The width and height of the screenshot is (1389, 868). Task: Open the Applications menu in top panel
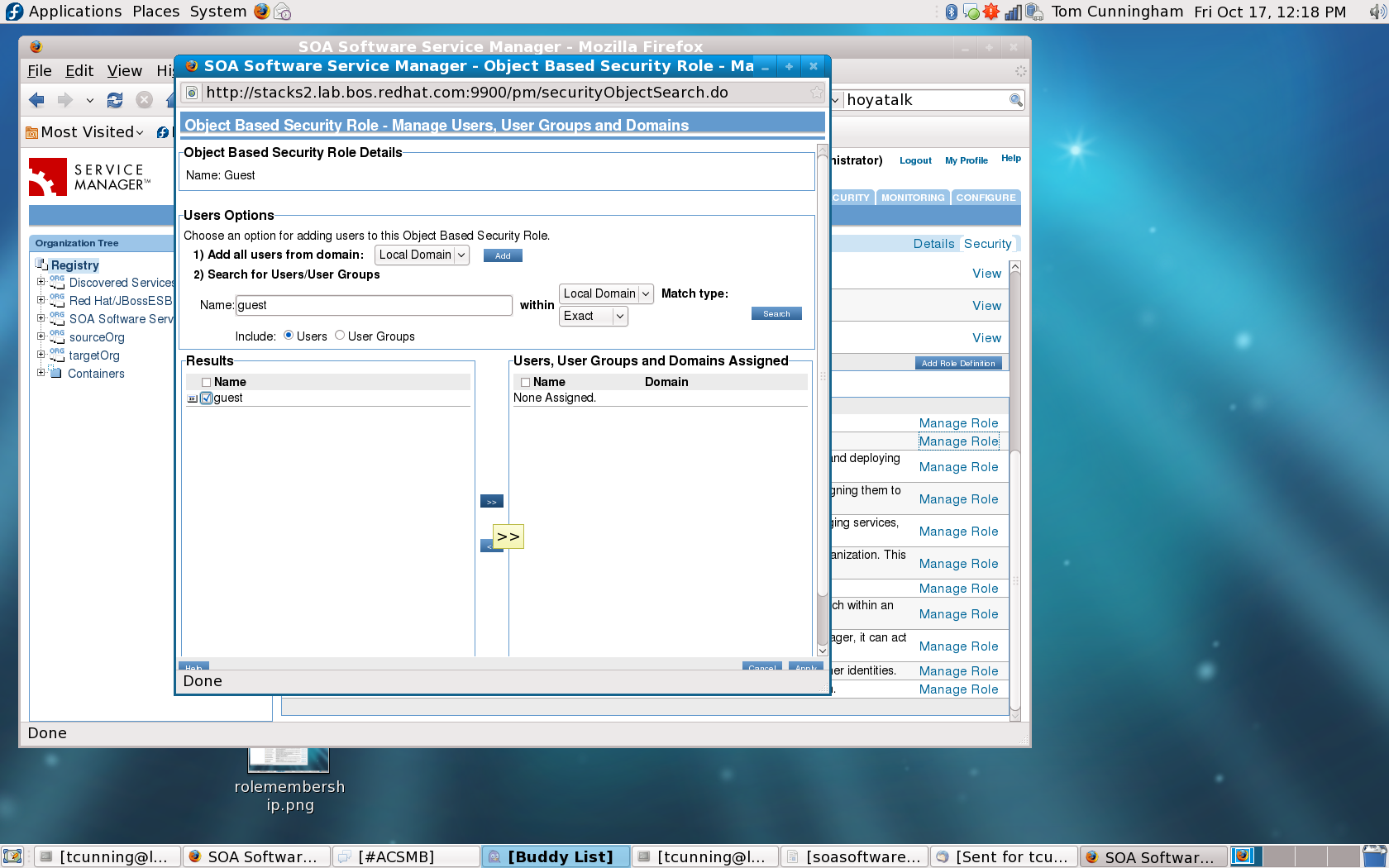(x=75, y=12)
